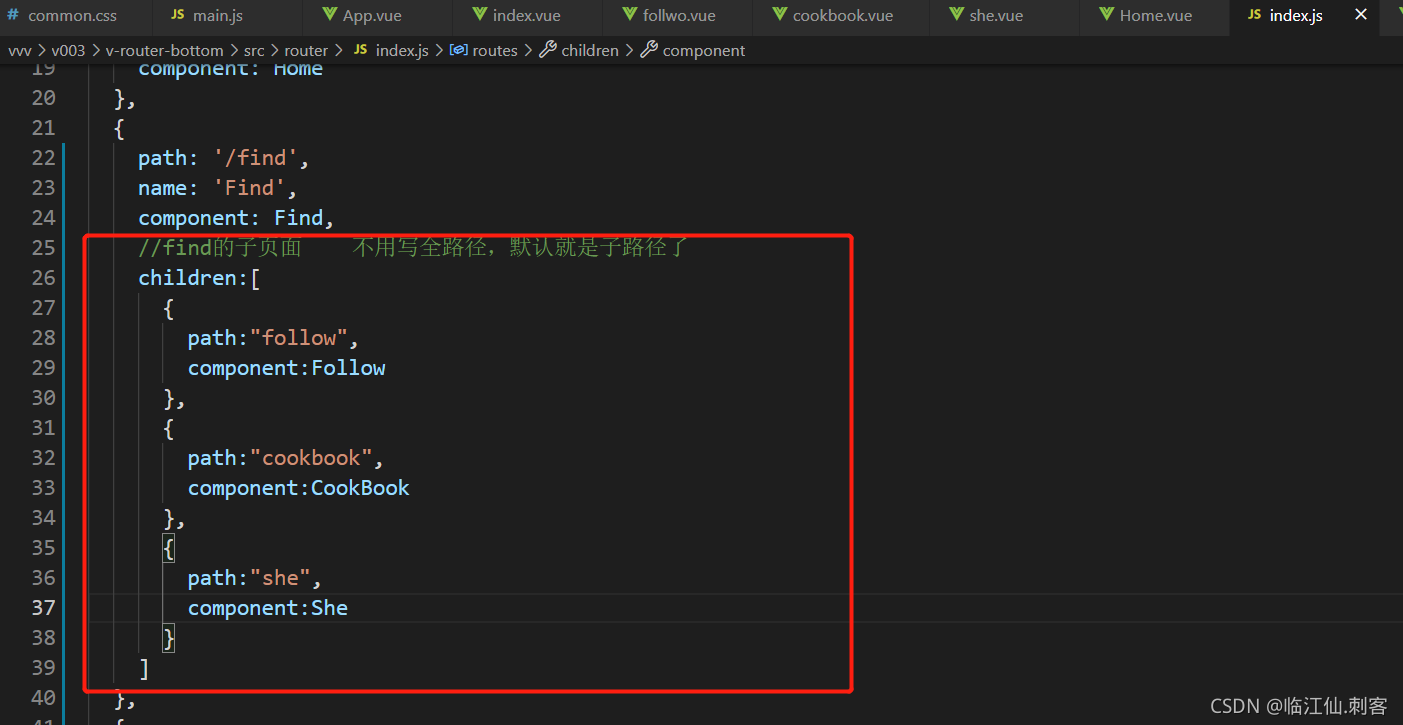Click the highlighted closing brace on line 38
Image resolution: width=1403 pixels, height=725 pixels.
point(169,638)
